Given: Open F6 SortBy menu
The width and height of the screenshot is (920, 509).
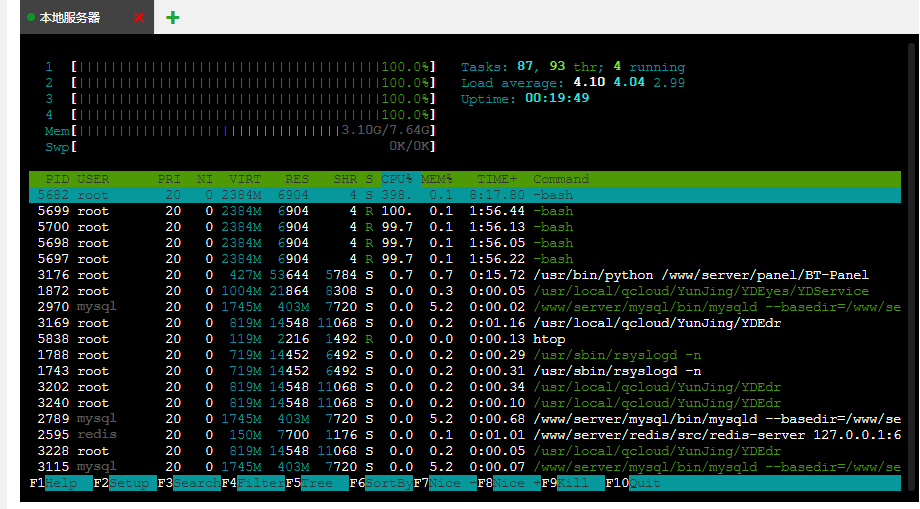Looking at the screenshot, I should coord(381,483).
